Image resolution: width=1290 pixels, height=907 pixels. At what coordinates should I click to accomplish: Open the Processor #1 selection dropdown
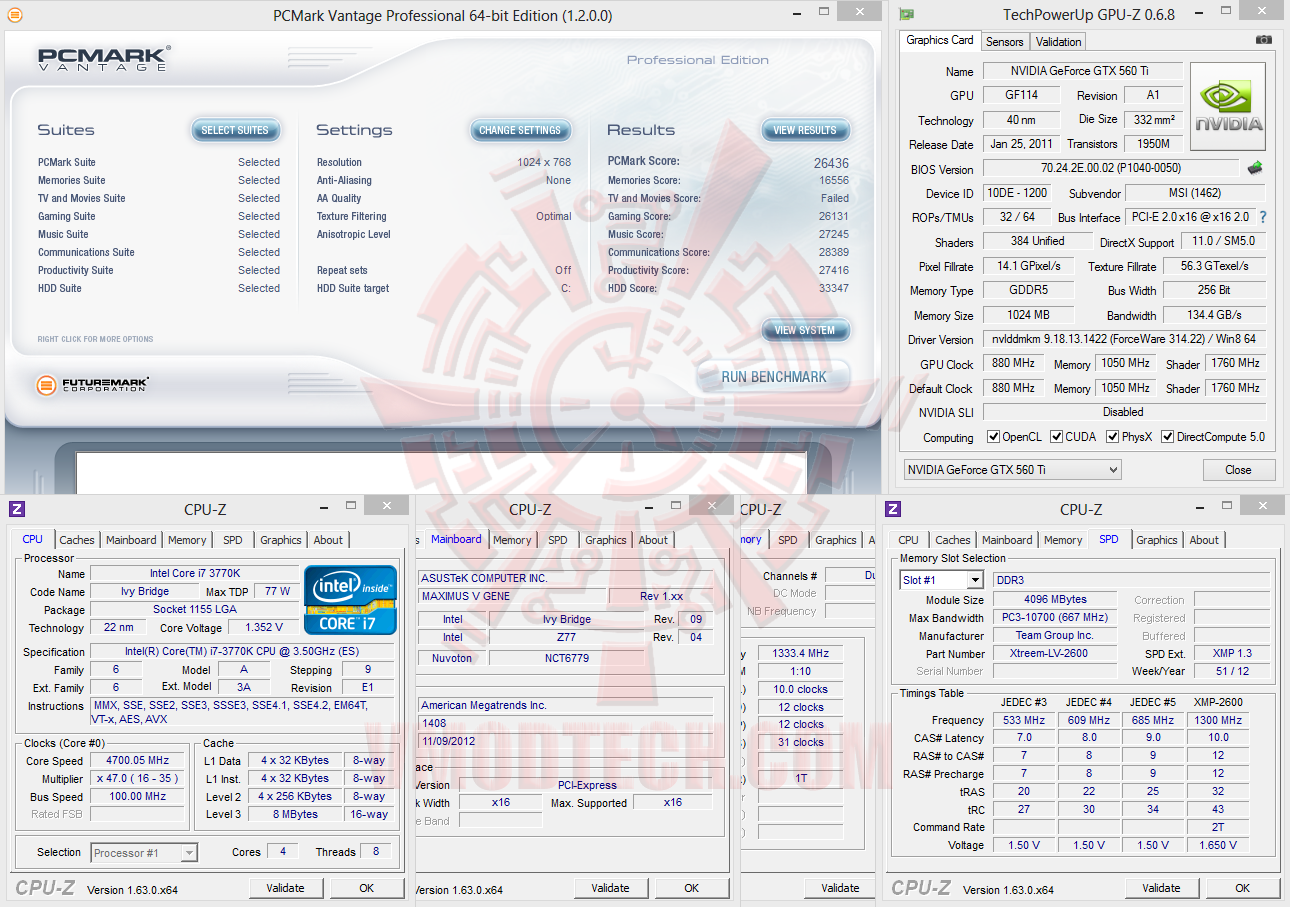144,853
